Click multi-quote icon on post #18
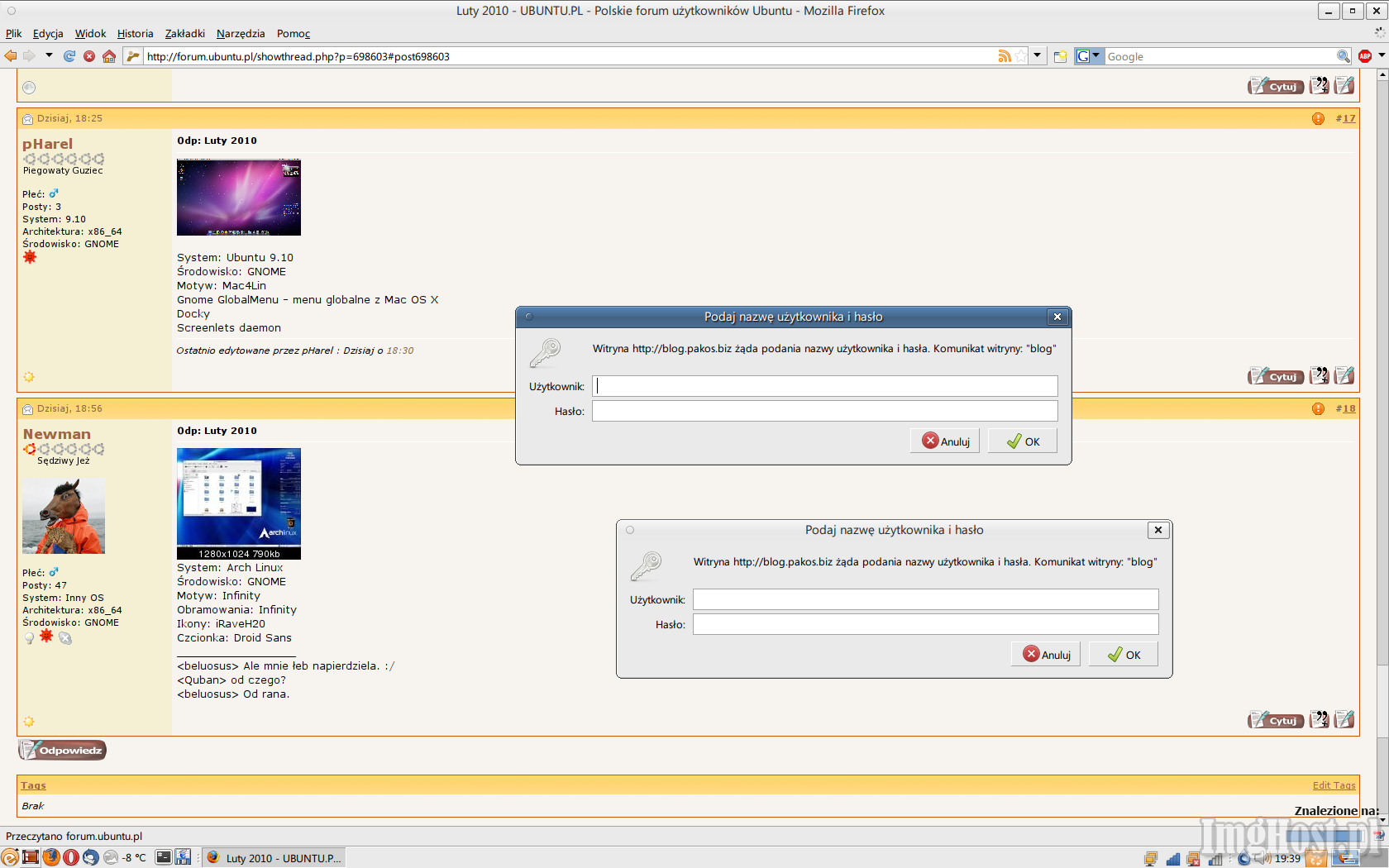This screenshot has width=1389, height=868. (x=1320, y=719)
